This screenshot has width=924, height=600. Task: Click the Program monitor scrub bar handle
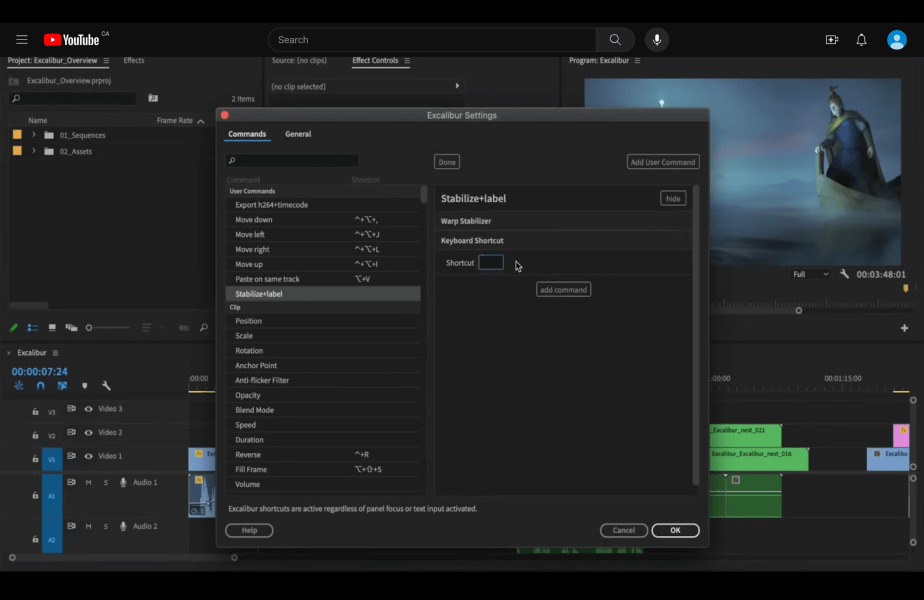pos(798,311)
